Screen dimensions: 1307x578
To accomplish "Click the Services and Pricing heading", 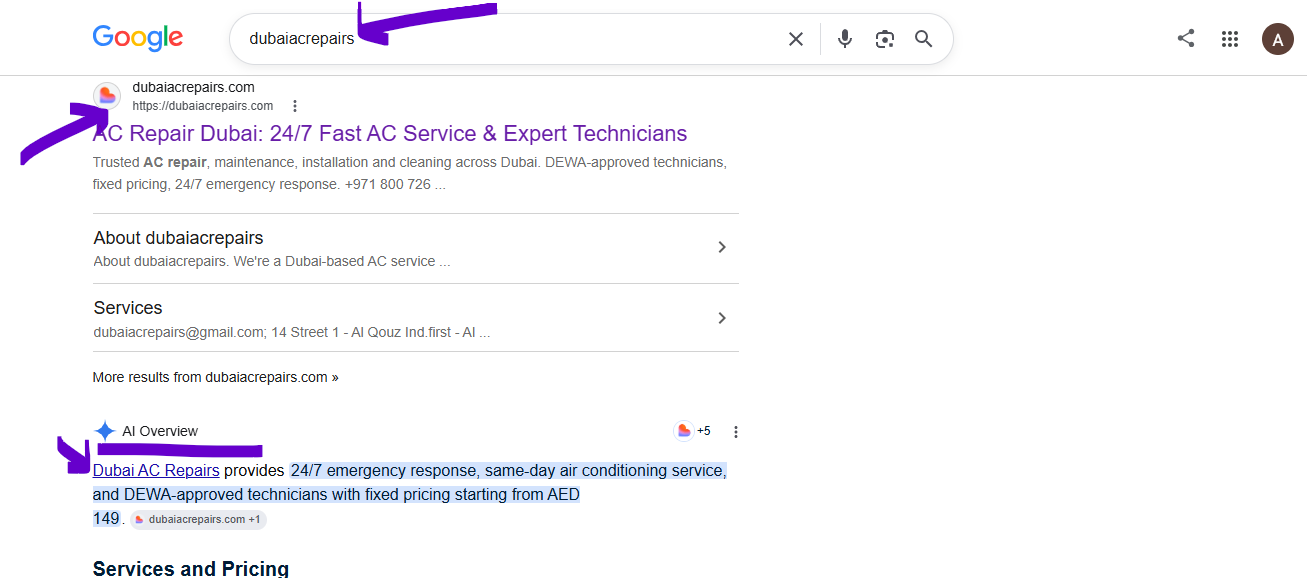I will tap(191, 567).
